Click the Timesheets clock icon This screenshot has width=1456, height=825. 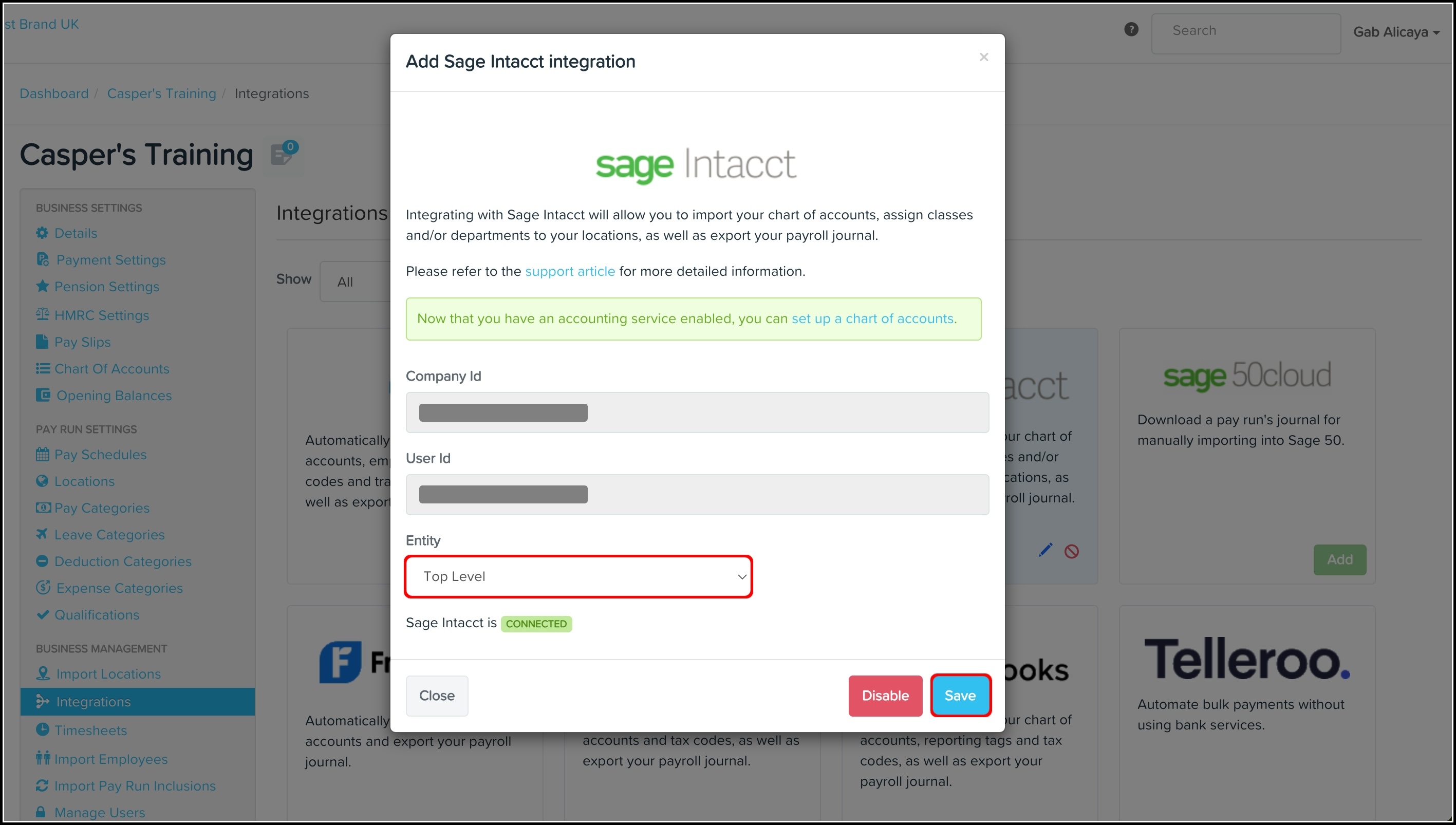(42, 730)
